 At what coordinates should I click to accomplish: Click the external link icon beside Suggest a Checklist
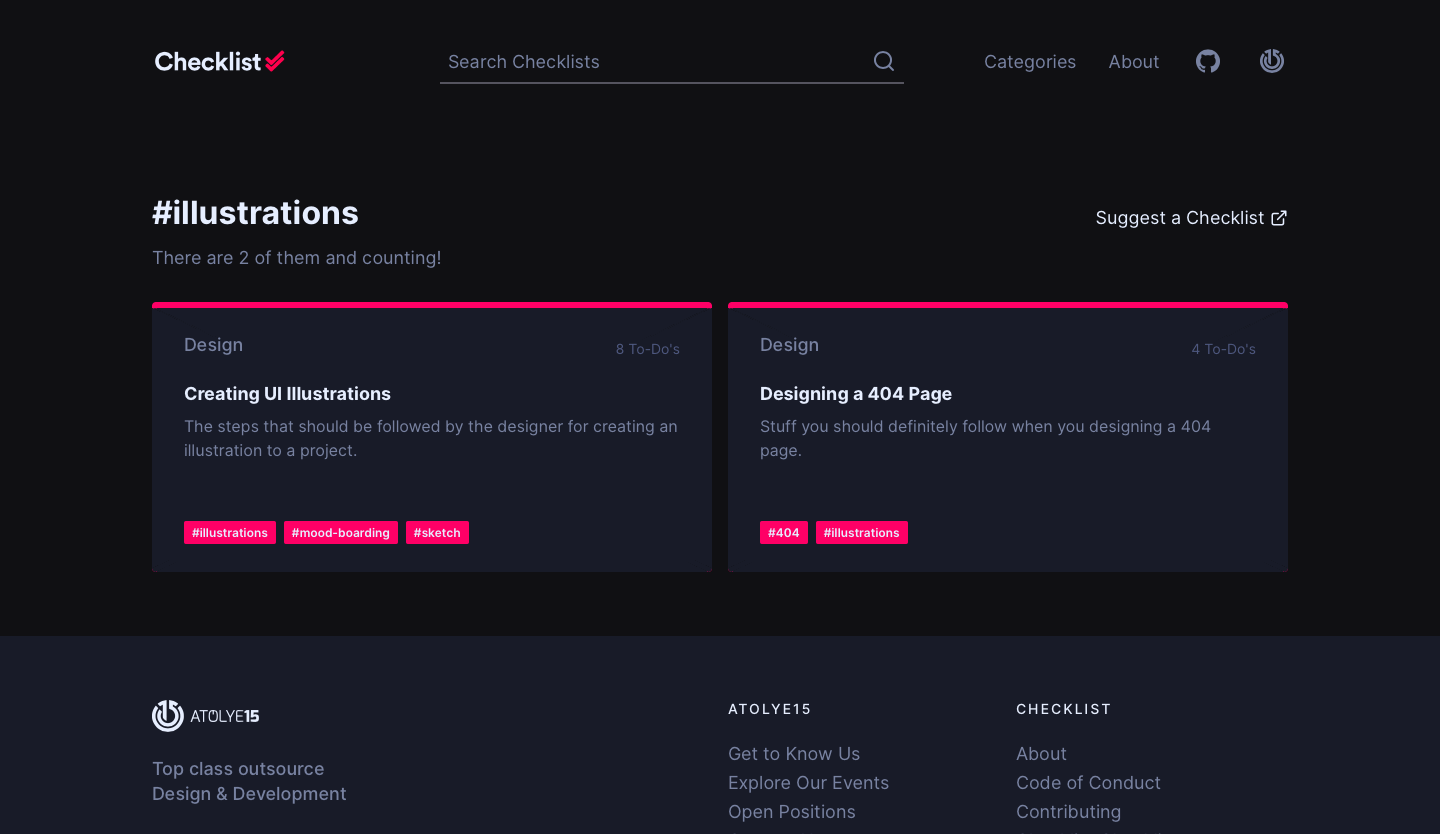(1279, 218)
